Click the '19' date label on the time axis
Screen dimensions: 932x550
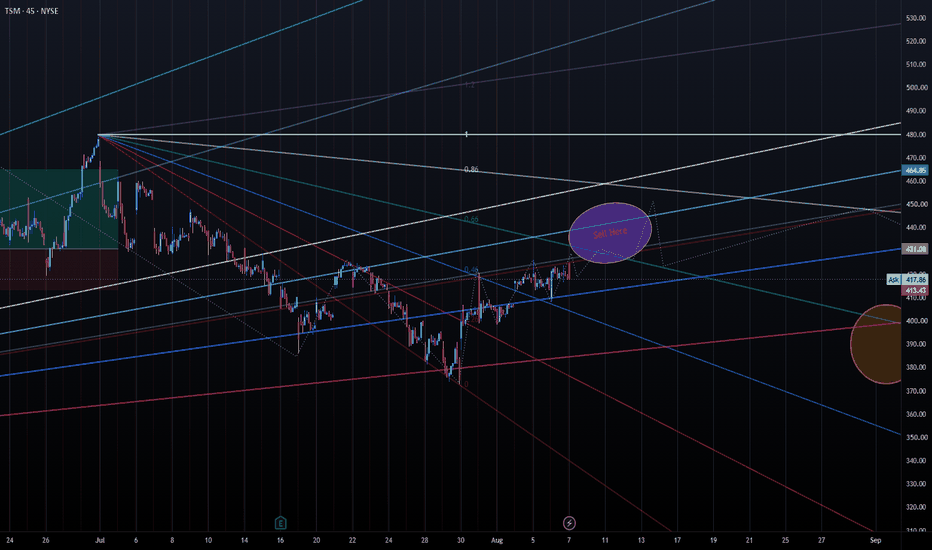713,540
